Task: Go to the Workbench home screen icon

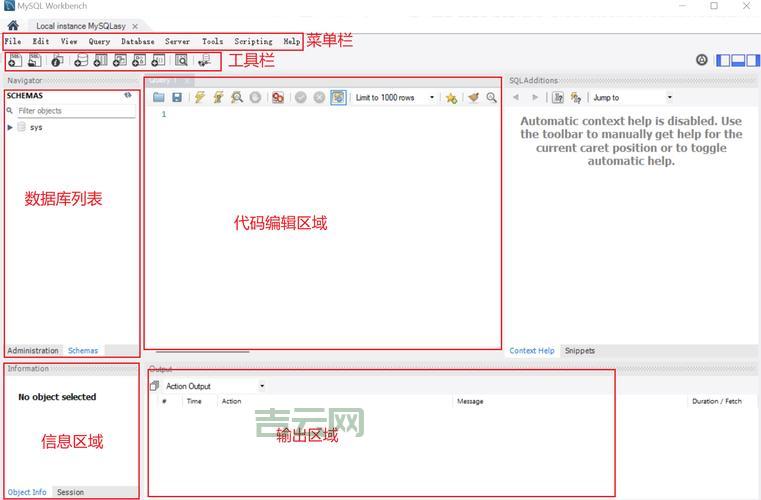Action: 13,26
